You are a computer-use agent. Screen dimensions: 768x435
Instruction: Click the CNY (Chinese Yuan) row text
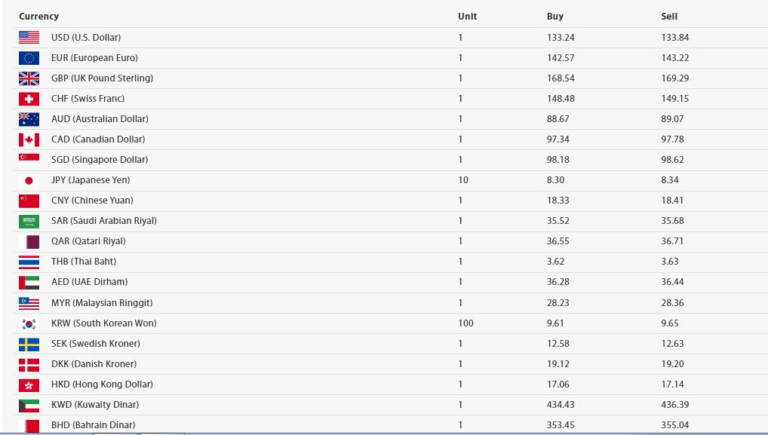click(90, 201)
